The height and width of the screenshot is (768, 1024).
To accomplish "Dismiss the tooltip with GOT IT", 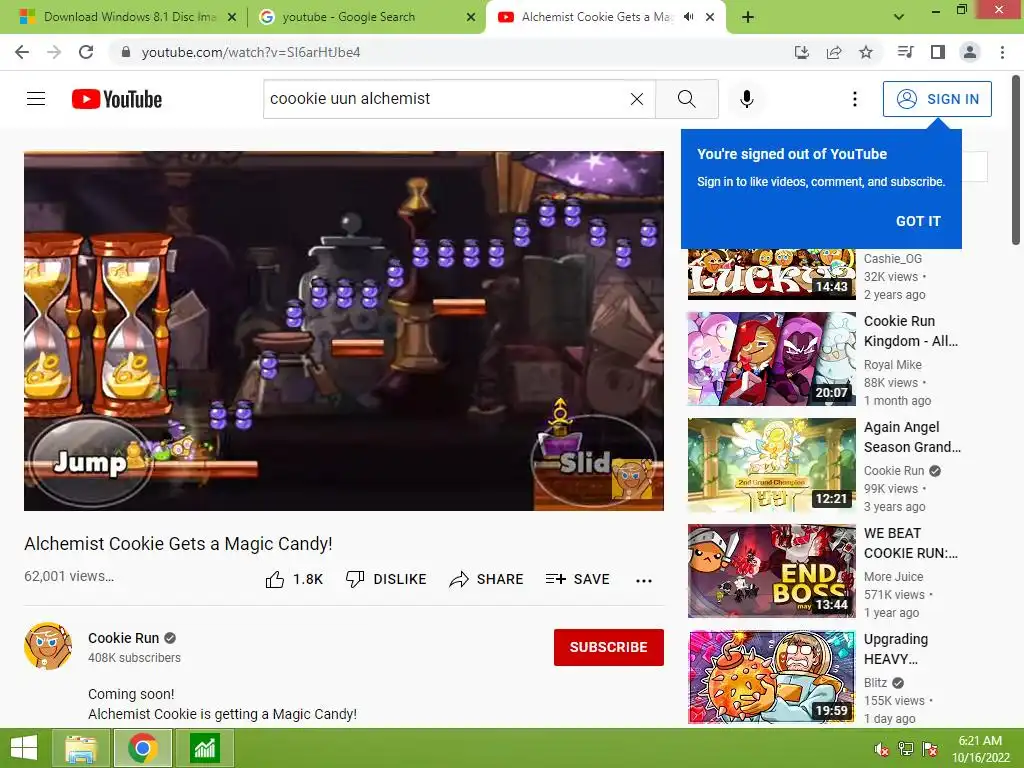I will [x=918, y=221].
